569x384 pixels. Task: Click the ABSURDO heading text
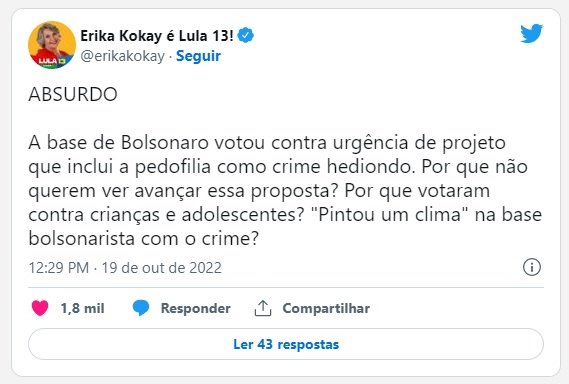[x=73, y=94]
